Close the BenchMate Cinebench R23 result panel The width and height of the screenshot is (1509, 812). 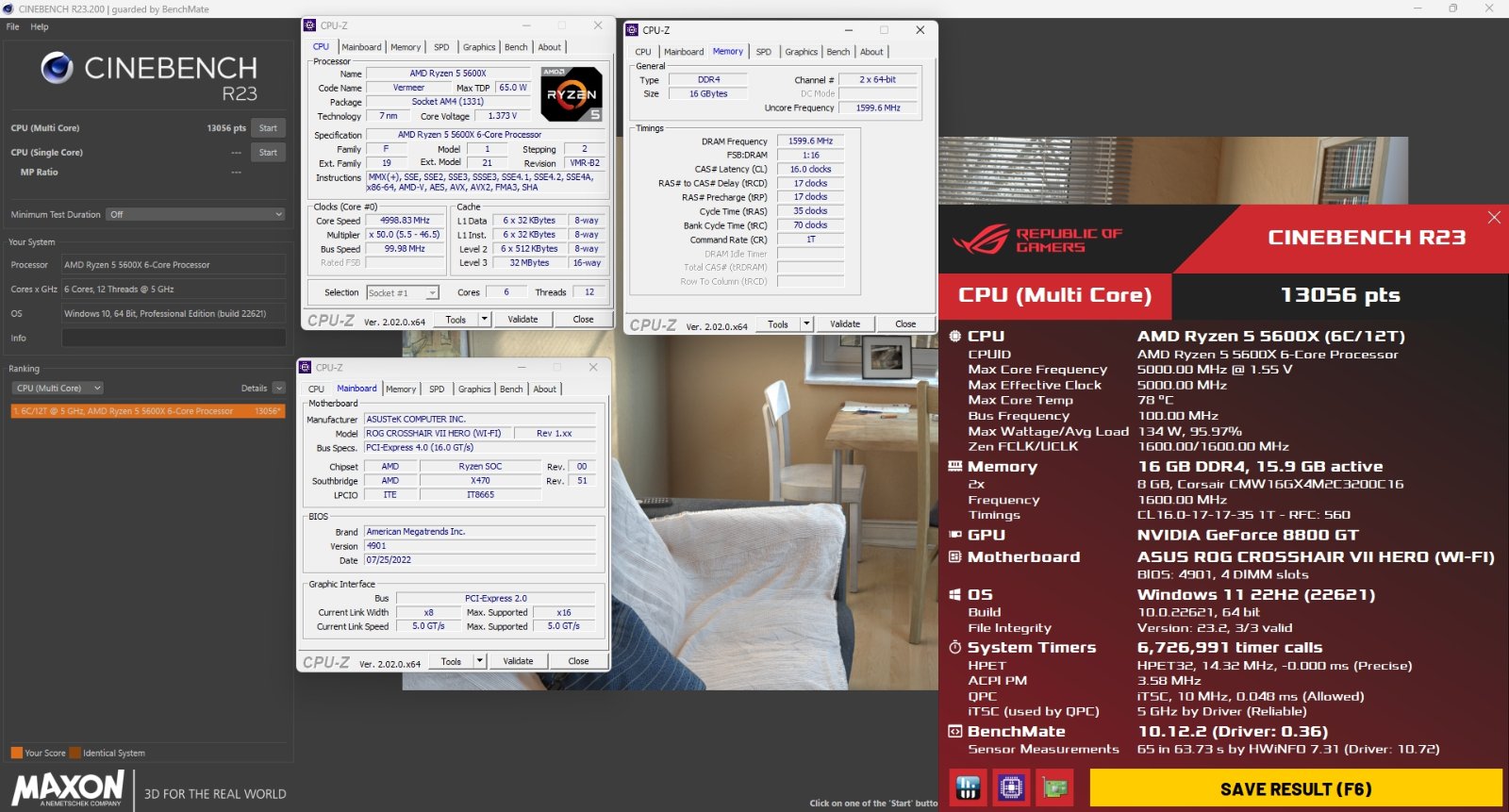(x=1494, y=218)
